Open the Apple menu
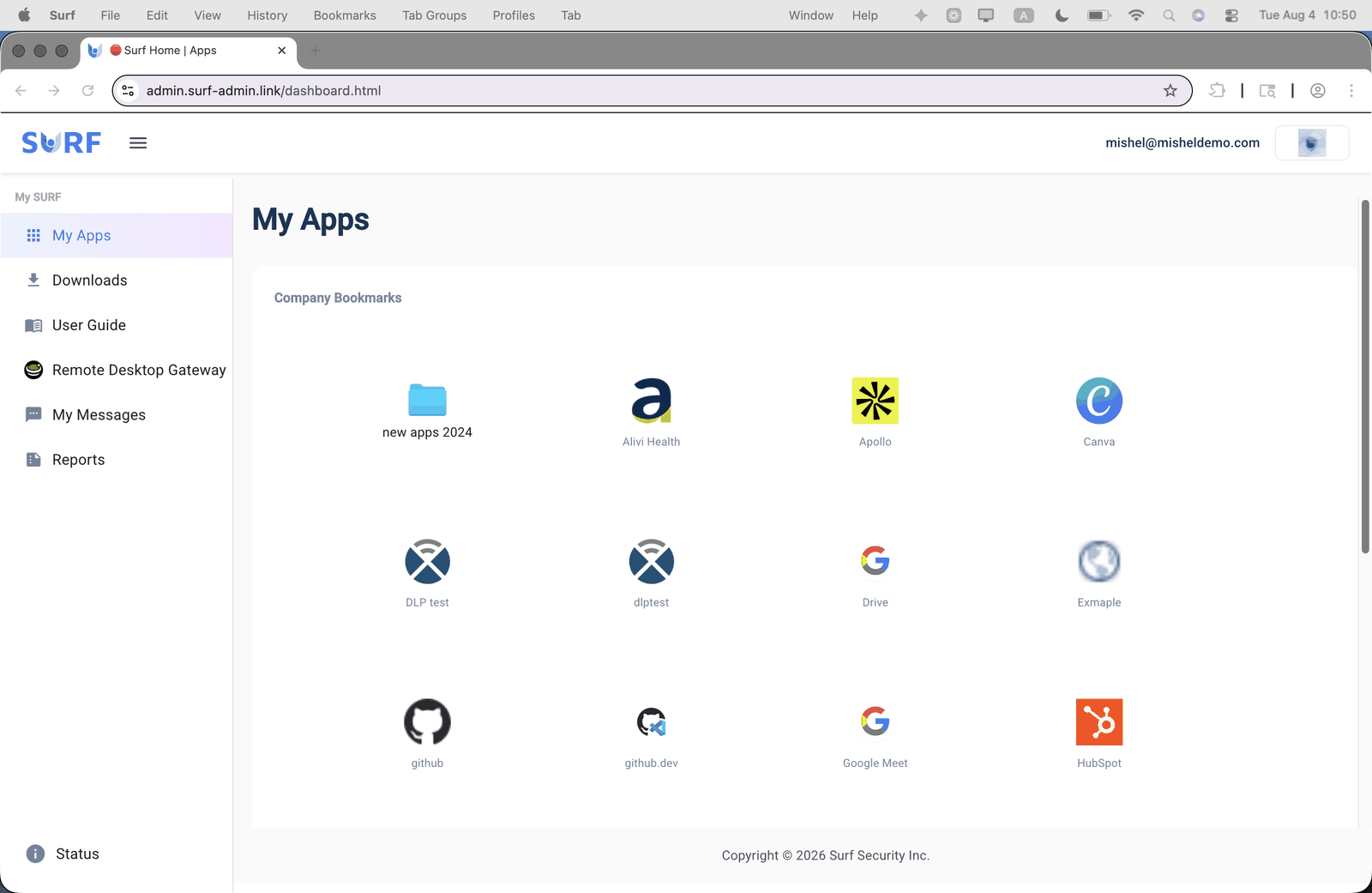This screenshot has height=893, width=1372. pos(24,15)
